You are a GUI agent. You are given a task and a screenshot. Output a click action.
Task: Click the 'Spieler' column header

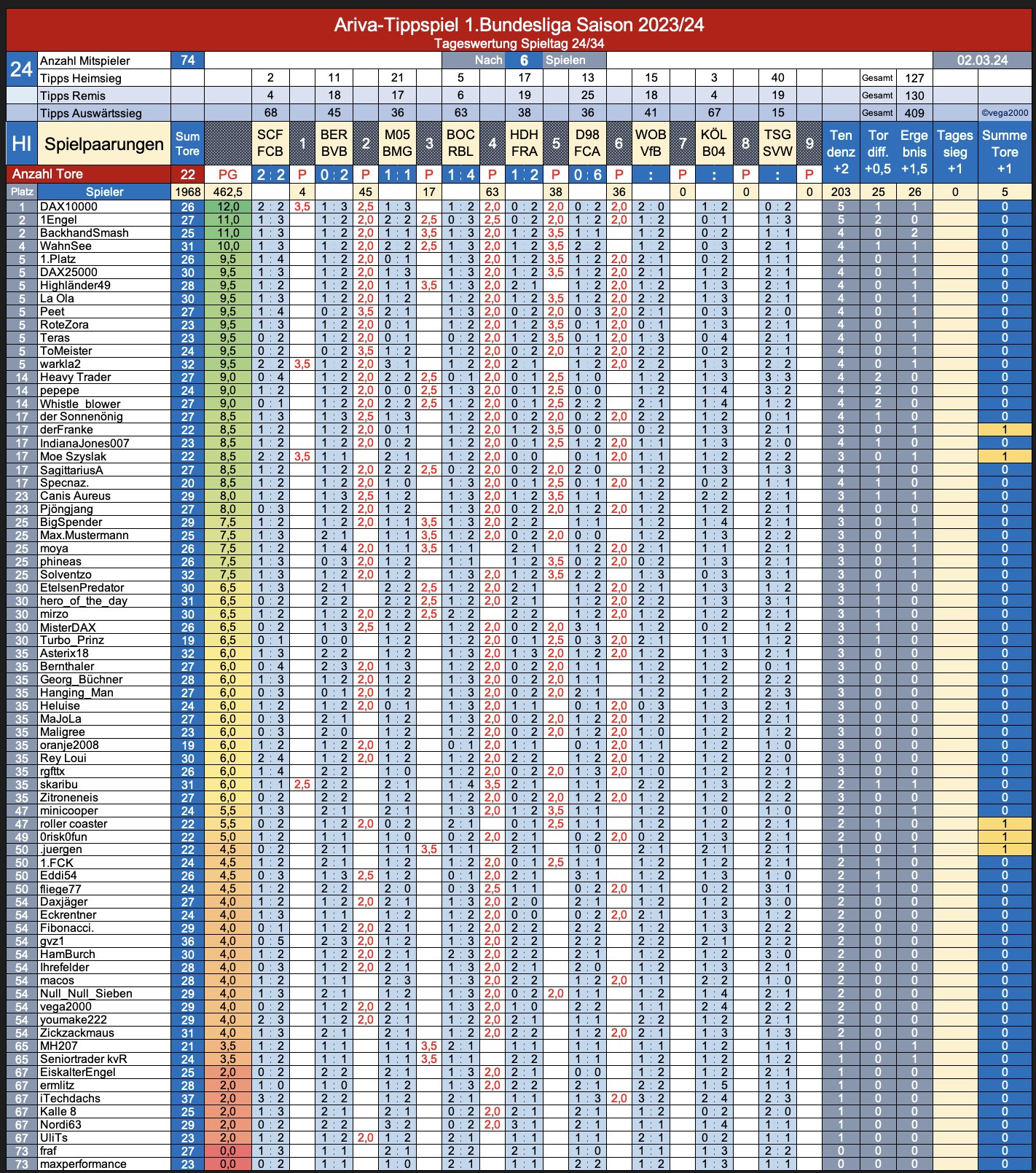point(104,192)
